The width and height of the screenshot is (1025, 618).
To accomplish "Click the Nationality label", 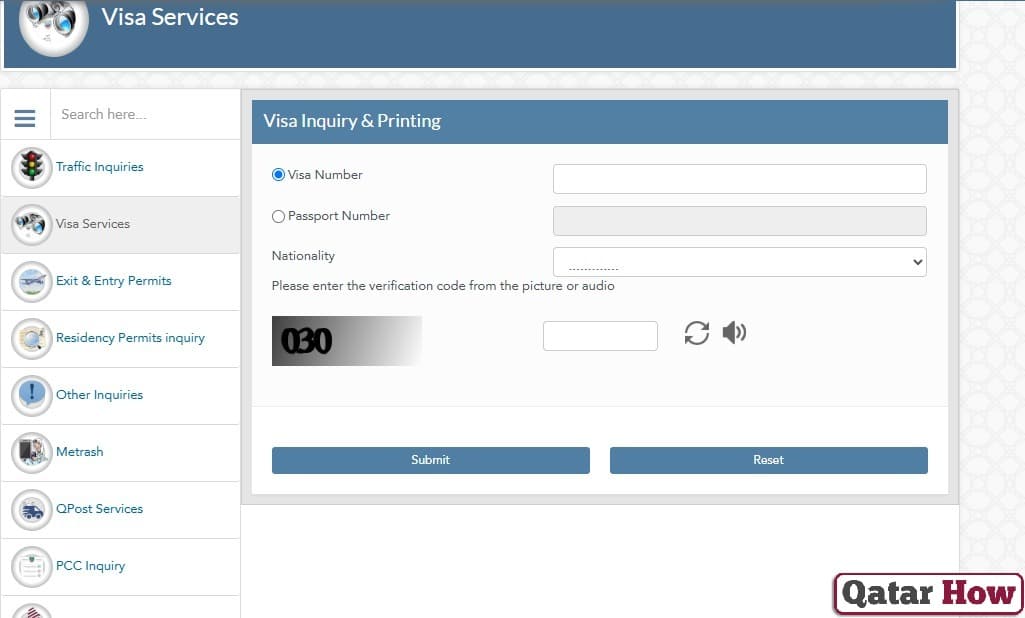I will click(x=303, y=256).
